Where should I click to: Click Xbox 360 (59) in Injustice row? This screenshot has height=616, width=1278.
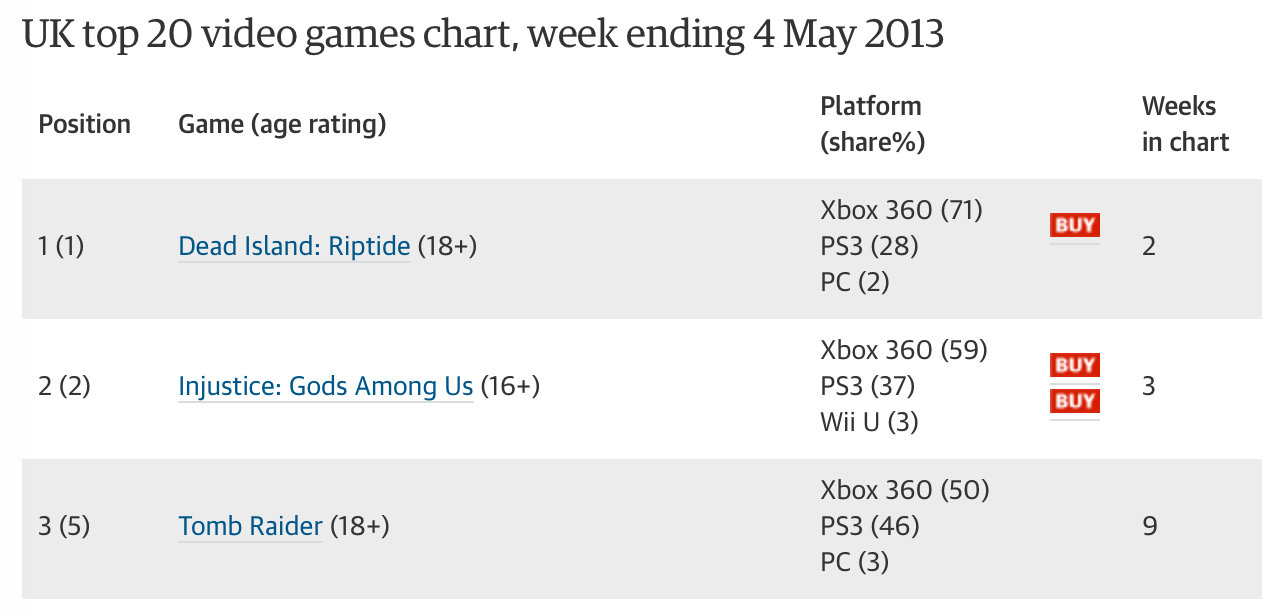pyautogui.click(x=904, y=350)
